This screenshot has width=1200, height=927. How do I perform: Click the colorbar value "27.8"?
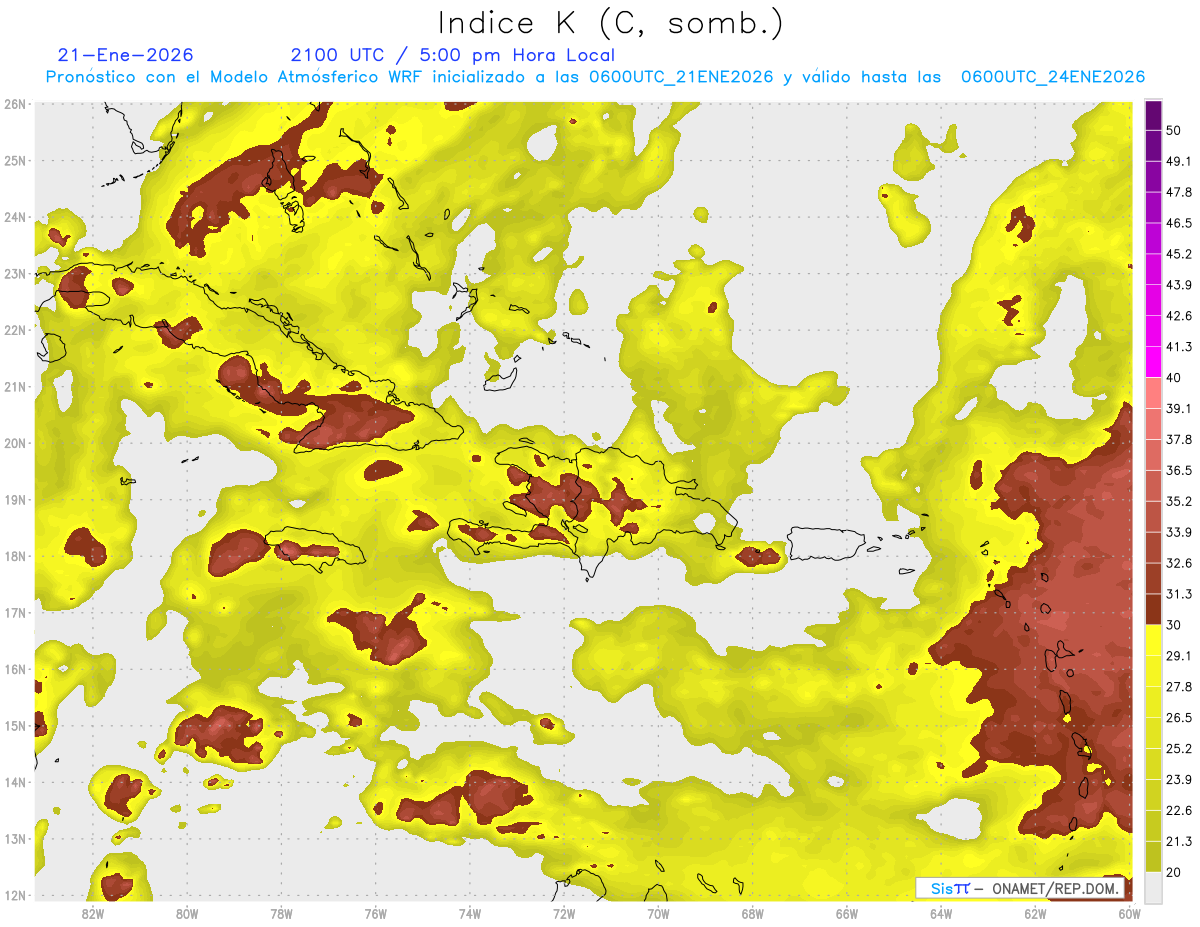tap(1178, 687)
